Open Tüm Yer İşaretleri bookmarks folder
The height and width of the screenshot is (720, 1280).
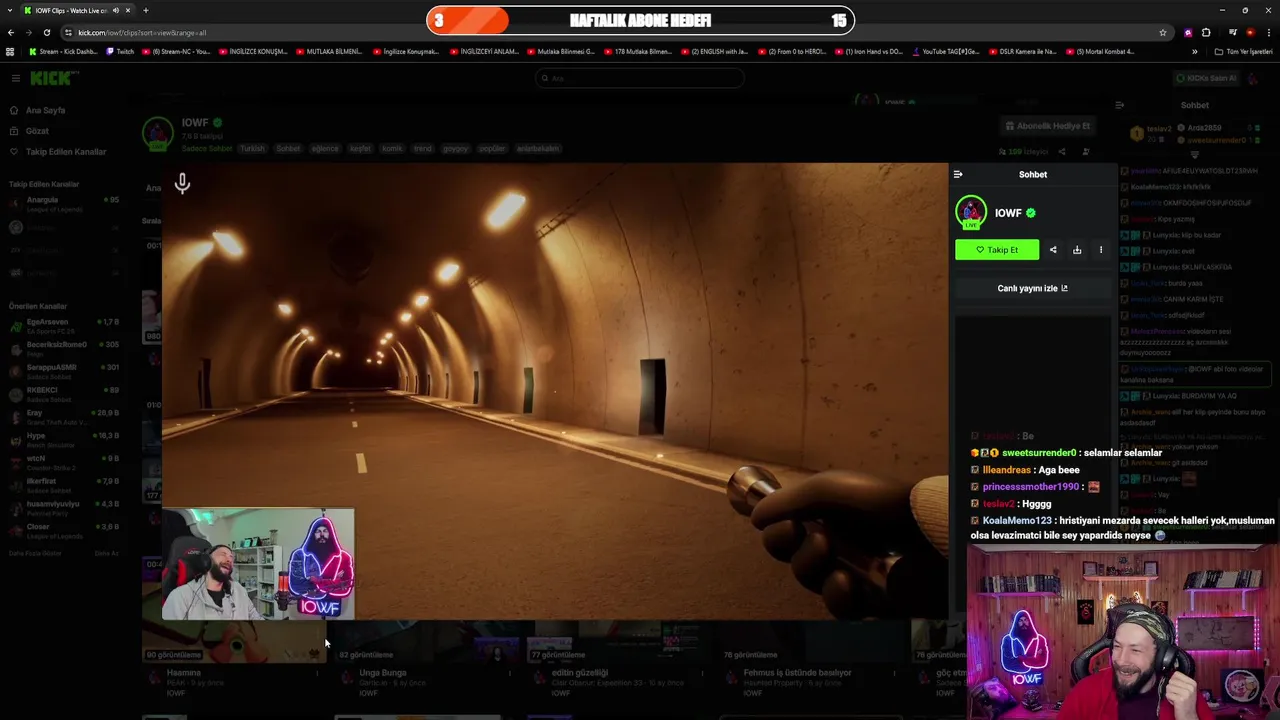point(1243,51)
